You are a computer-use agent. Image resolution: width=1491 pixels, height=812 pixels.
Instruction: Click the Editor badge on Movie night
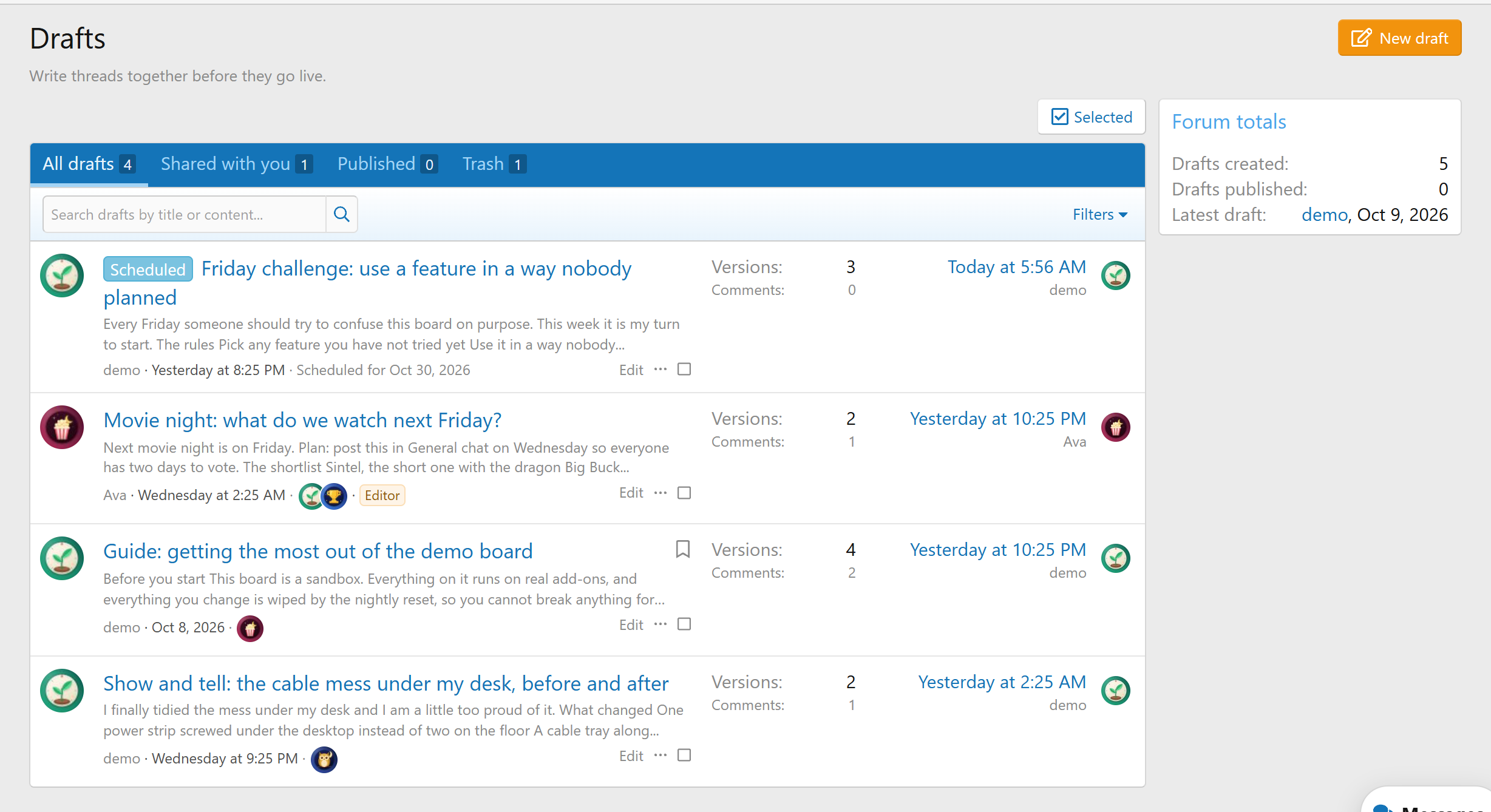[382, 495]
